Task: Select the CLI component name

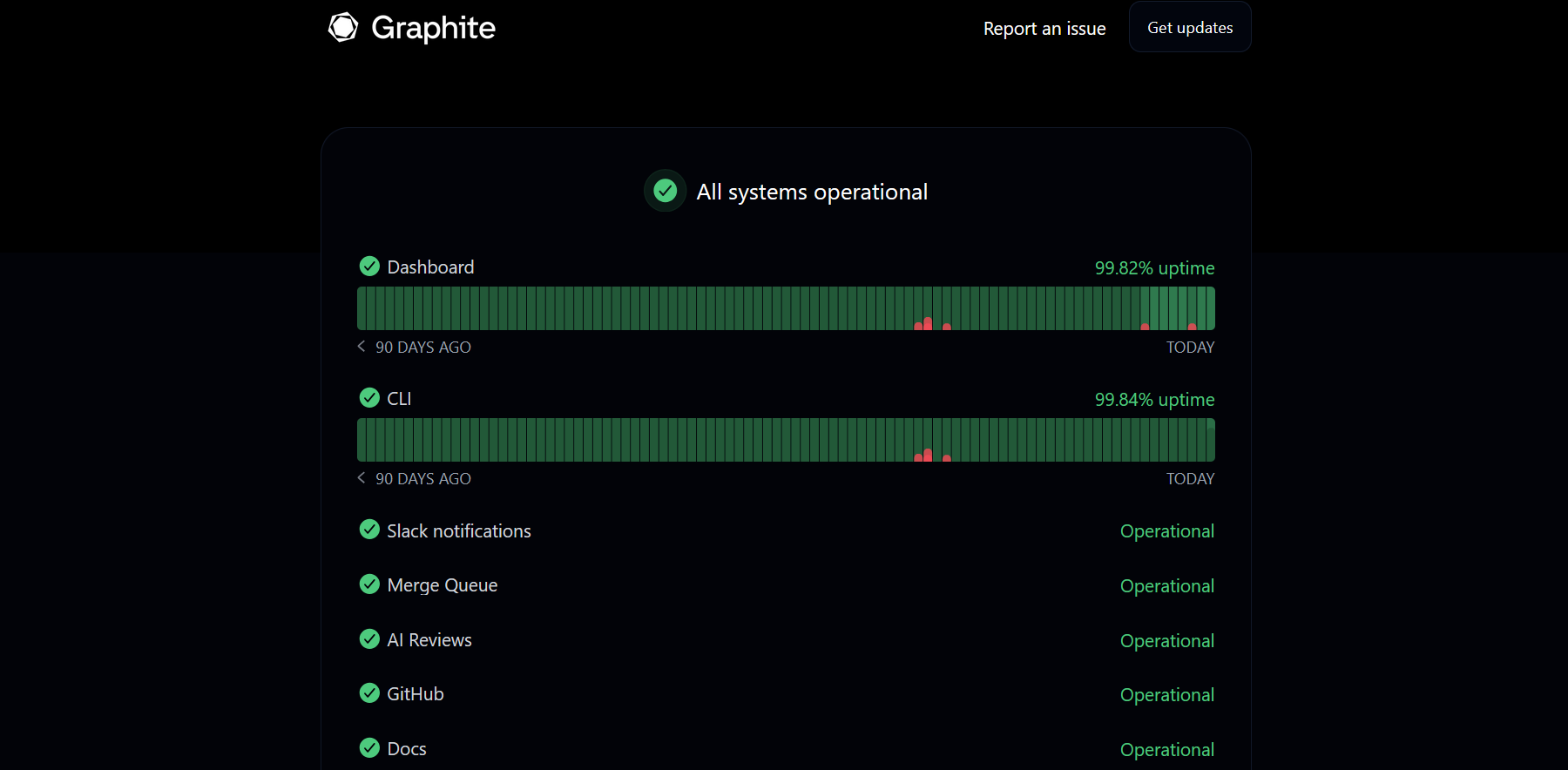Action: pos(399,399)
